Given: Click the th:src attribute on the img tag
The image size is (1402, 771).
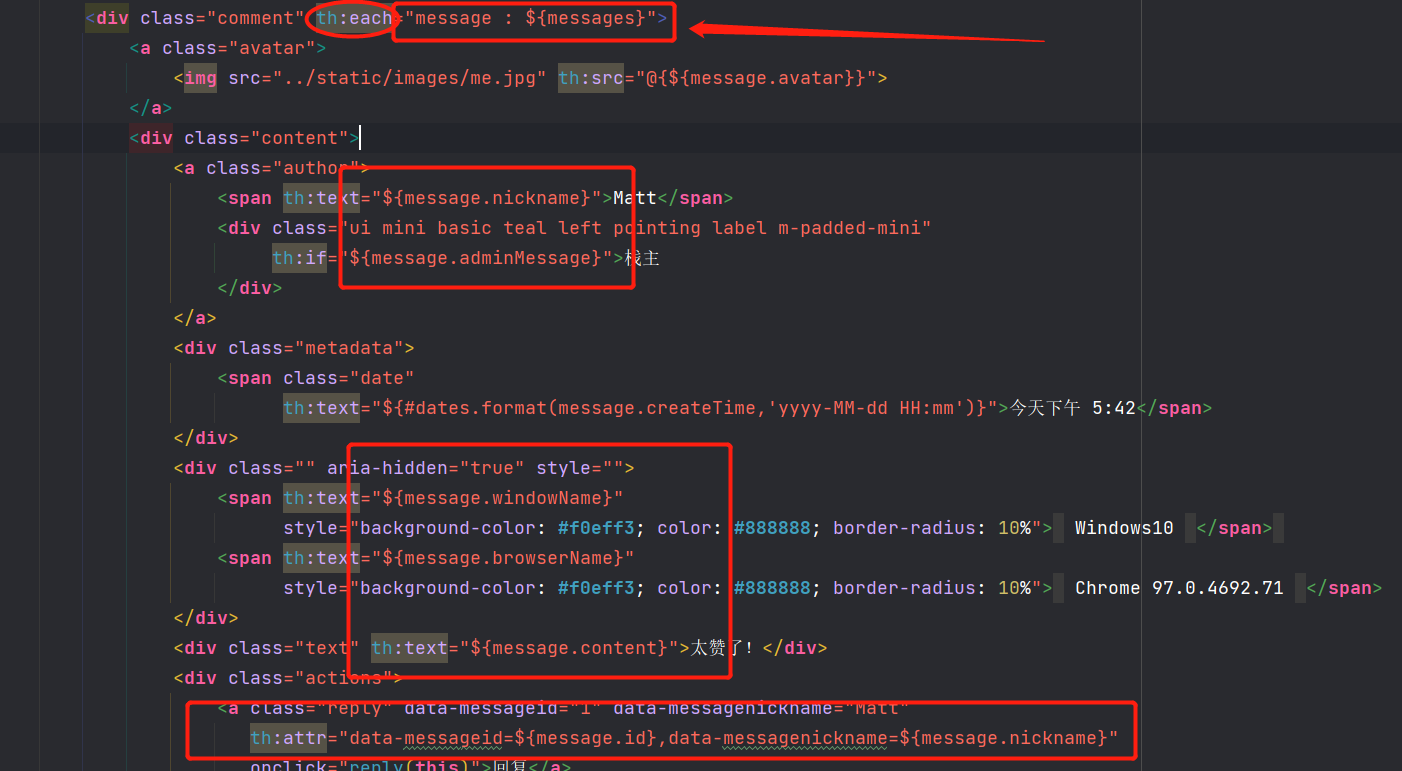Looking at the screenshot, I should tap(591, 78).
